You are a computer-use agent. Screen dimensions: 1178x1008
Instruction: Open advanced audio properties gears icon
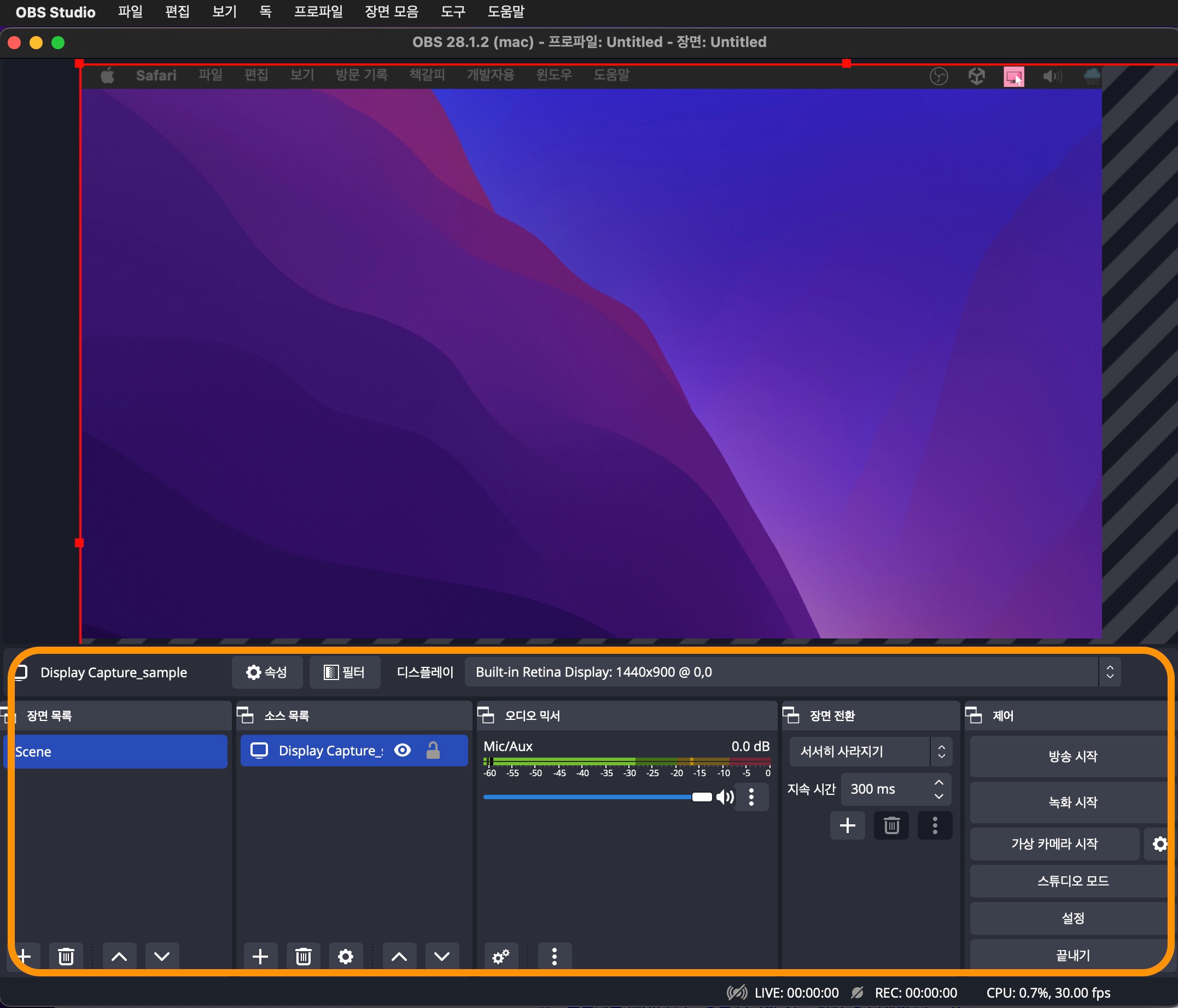501,956
